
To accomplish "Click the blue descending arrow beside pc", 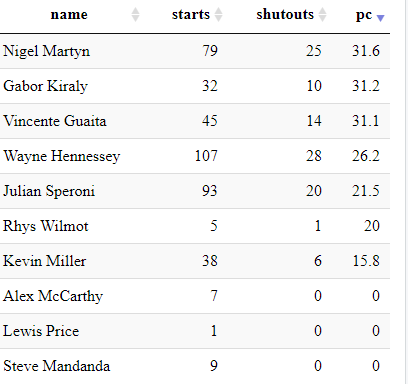I will tap(380, 18).
